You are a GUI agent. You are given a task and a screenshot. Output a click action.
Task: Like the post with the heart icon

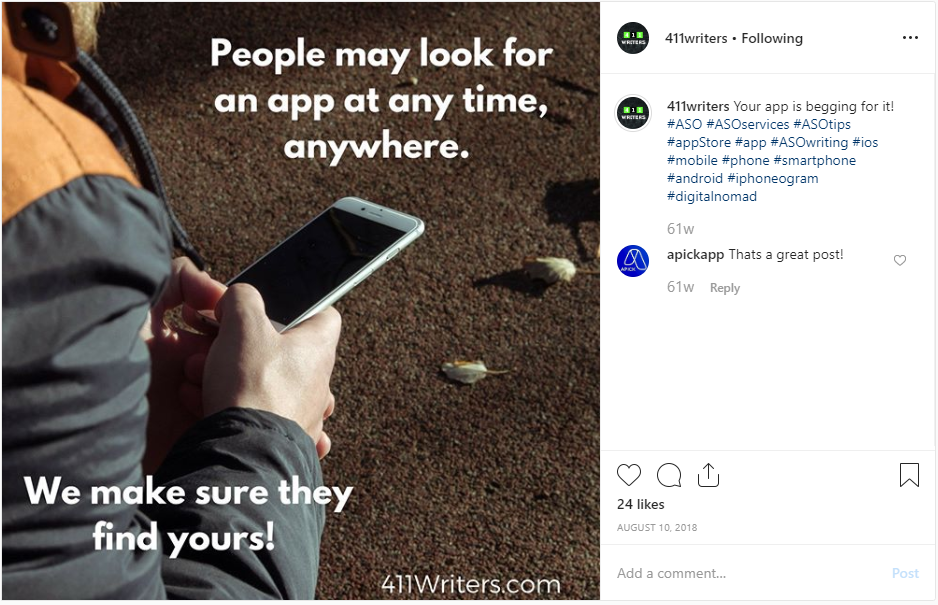click(629, 475)
